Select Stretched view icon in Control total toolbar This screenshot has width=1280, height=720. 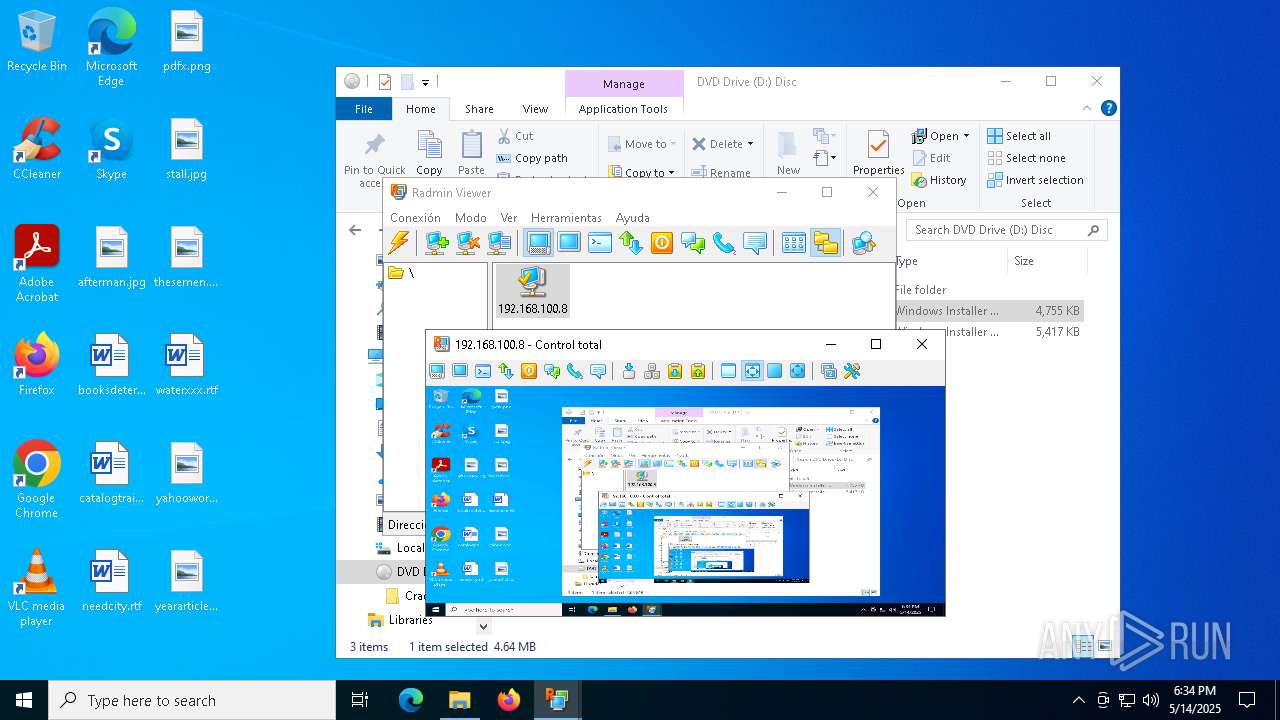tap(752, 371)
